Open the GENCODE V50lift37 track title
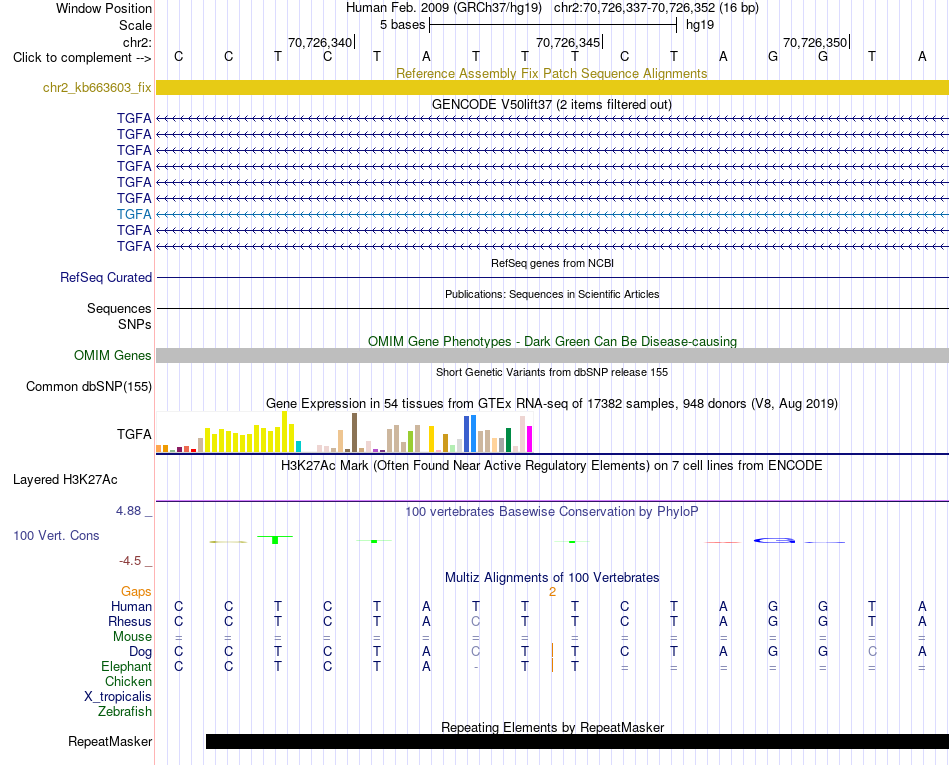The height and width of the screenshot is (765, 950). pos(552,104)
